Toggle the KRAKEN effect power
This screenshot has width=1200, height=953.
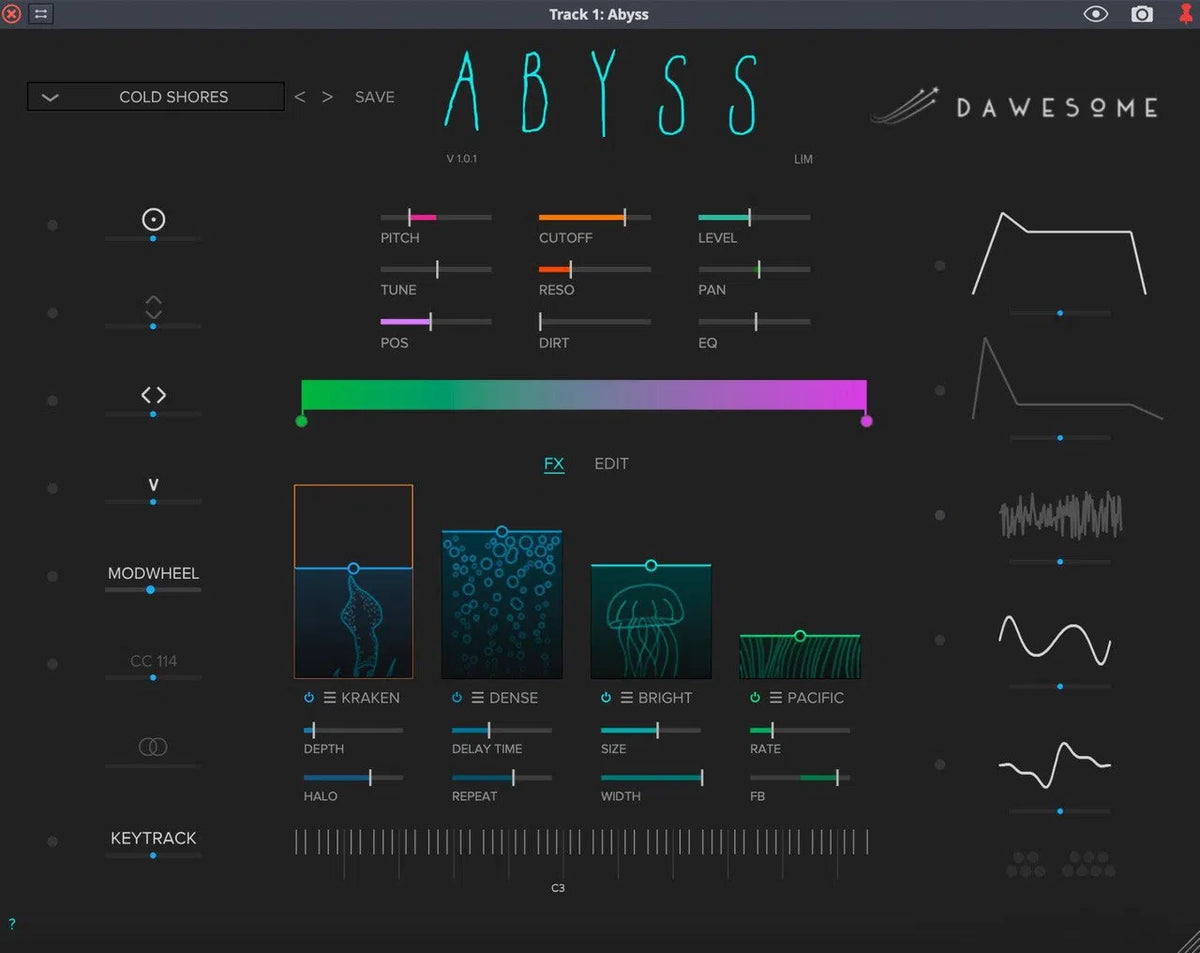[x=309, y=698]
